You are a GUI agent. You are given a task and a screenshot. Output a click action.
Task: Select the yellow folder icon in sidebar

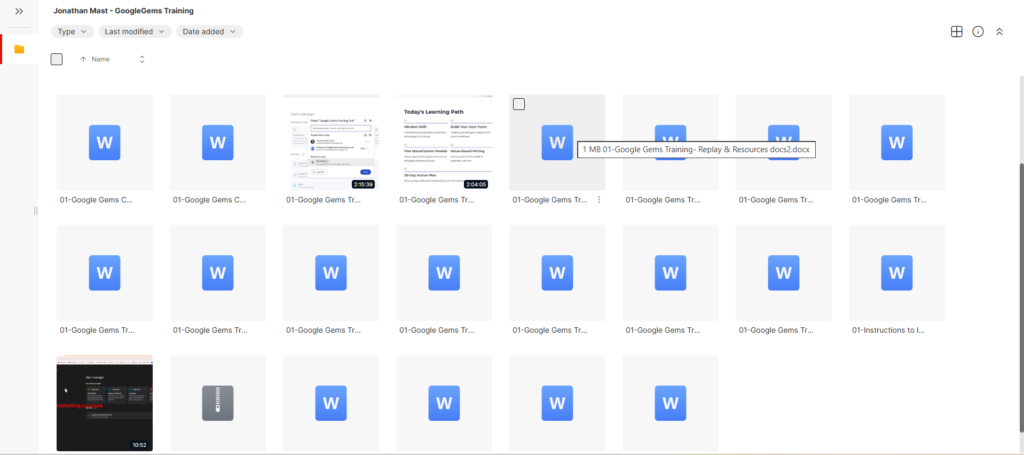(x=19, y=49)
